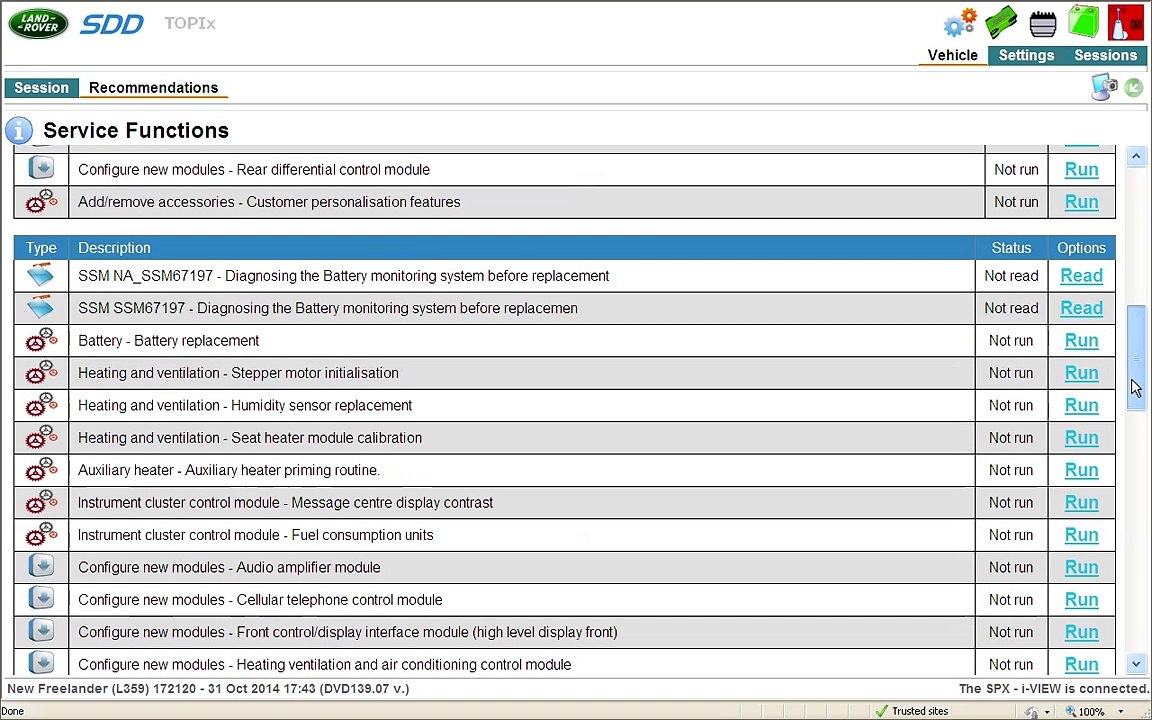Viewport: 1152px width, 720px height.
Task: Click the red exit session icon
Action: (x=1126, y=22)
